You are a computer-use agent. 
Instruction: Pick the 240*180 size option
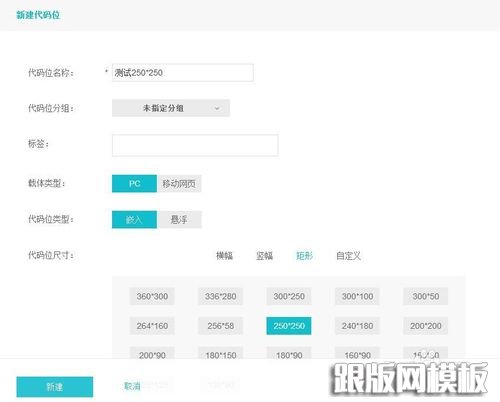(x=357, y=326)
